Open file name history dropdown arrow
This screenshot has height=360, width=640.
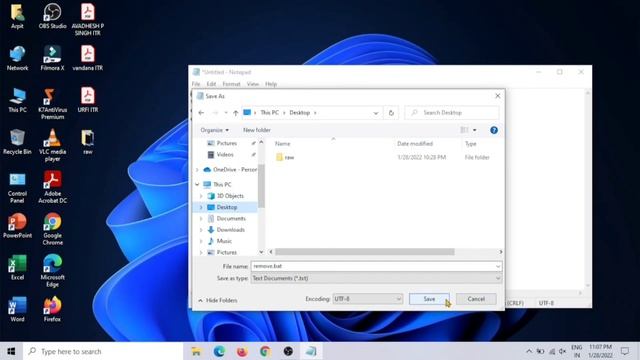[498, 266]
